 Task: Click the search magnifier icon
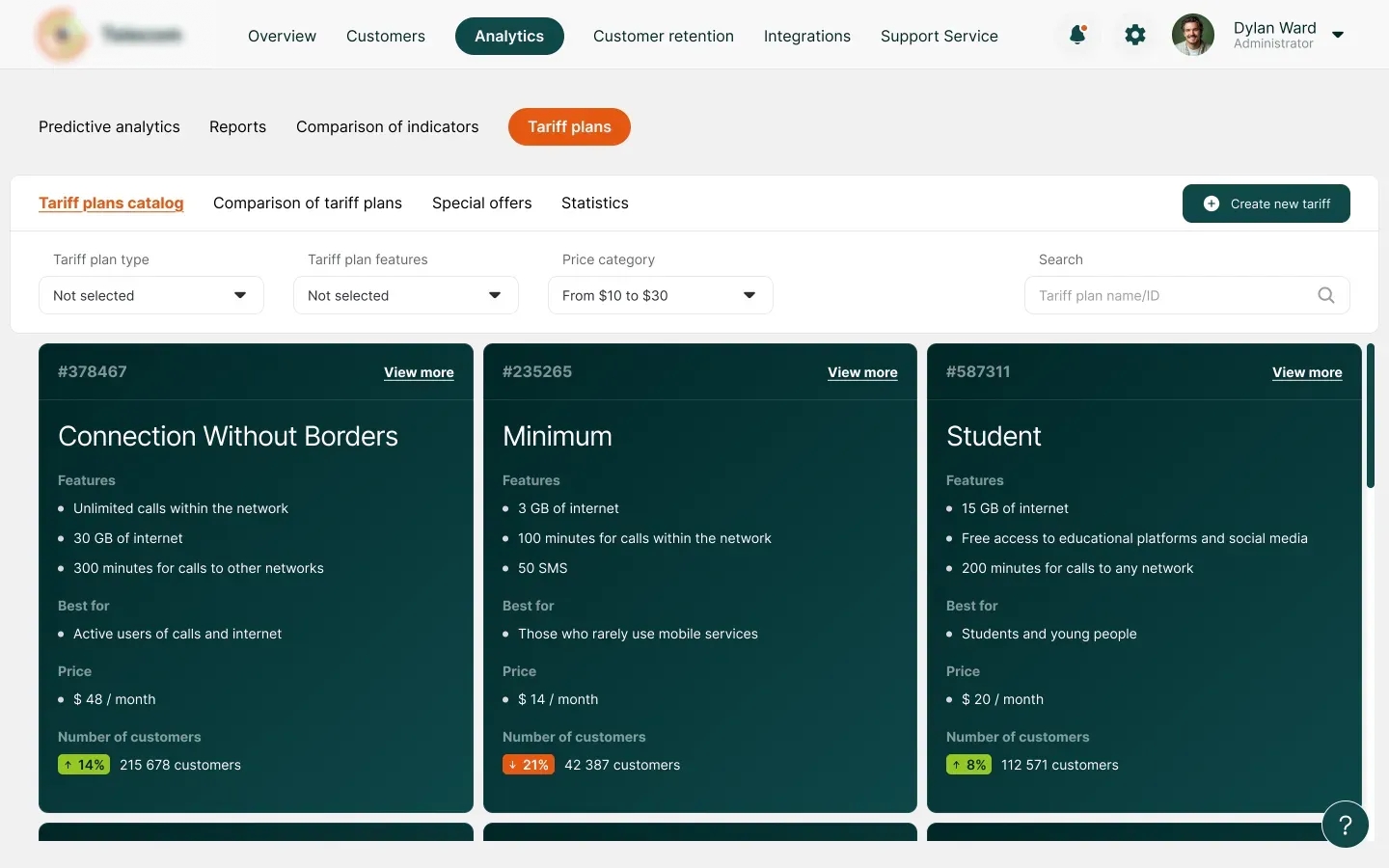click(1326, 295)
